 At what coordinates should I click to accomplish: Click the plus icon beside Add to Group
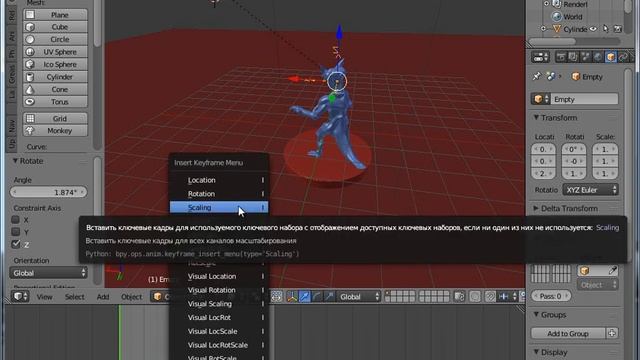(x=611, y=333)
